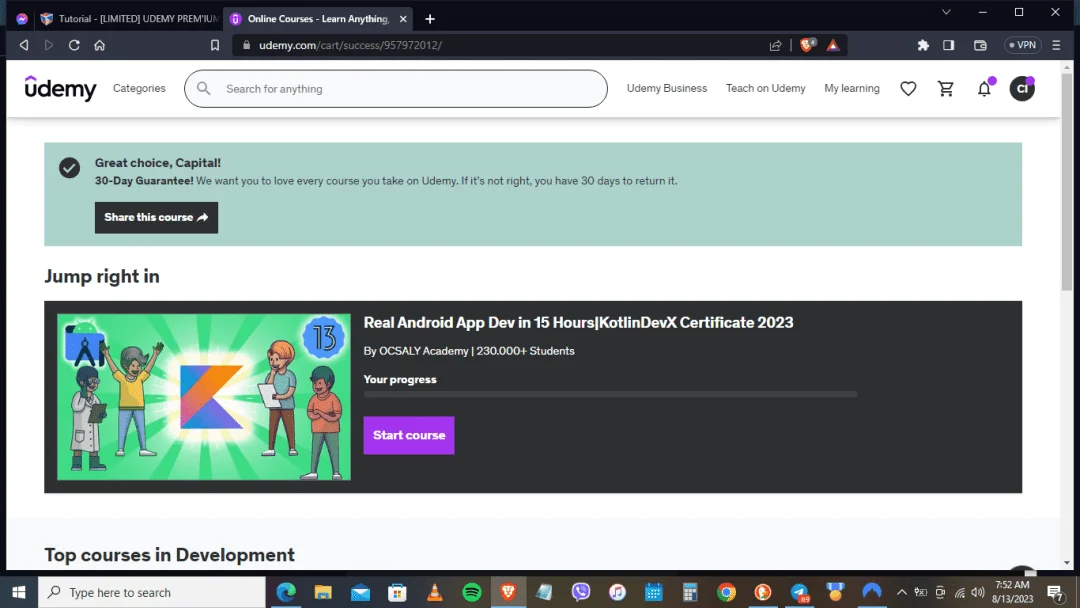Open Brave Shields lion icon
The width and height of the screenshot is (1080, 608).
[x=807, y=45]
